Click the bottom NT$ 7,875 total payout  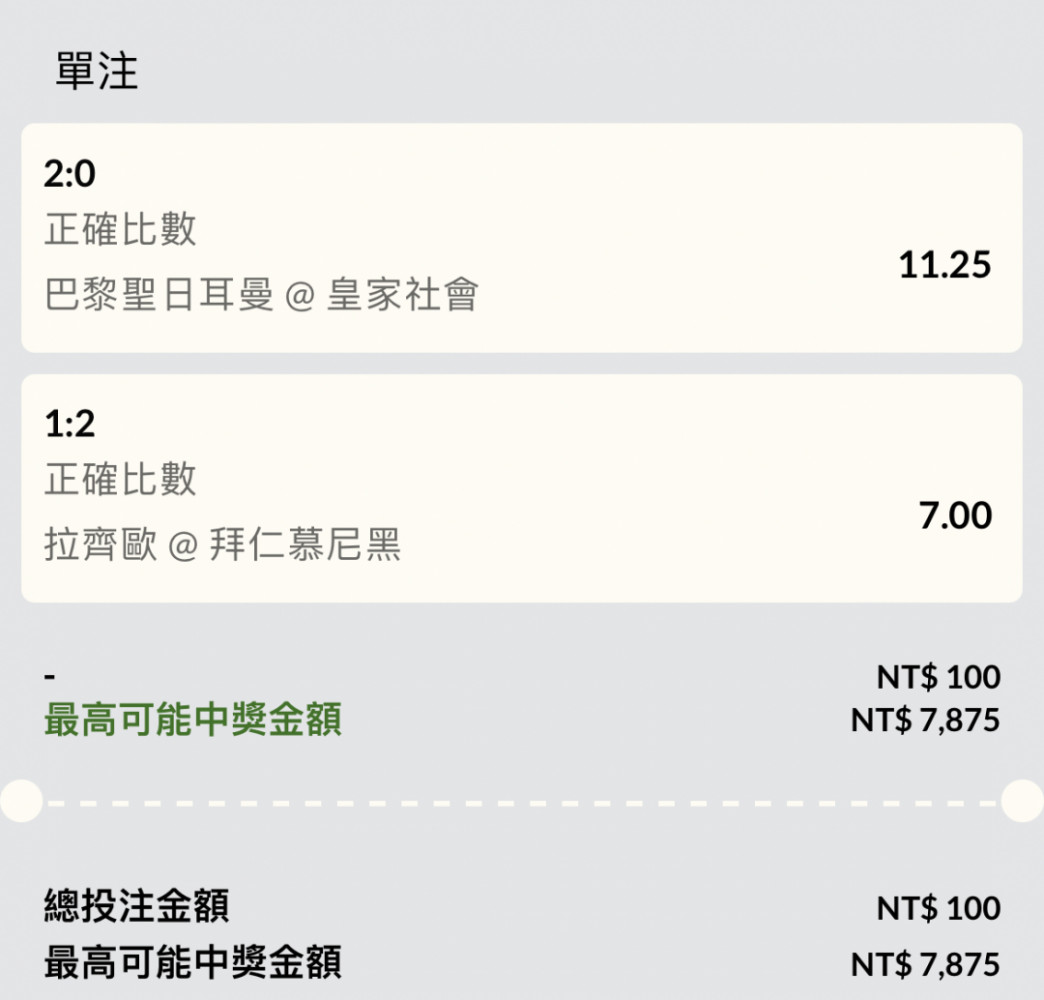[925, 964]
